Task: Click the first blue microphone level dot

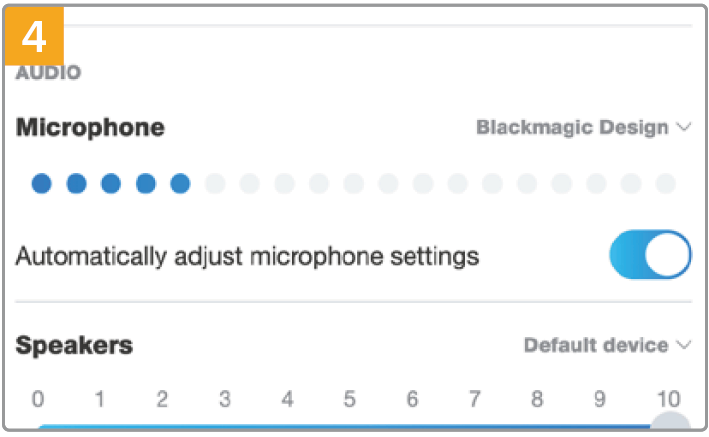Action: pos(41,184)
